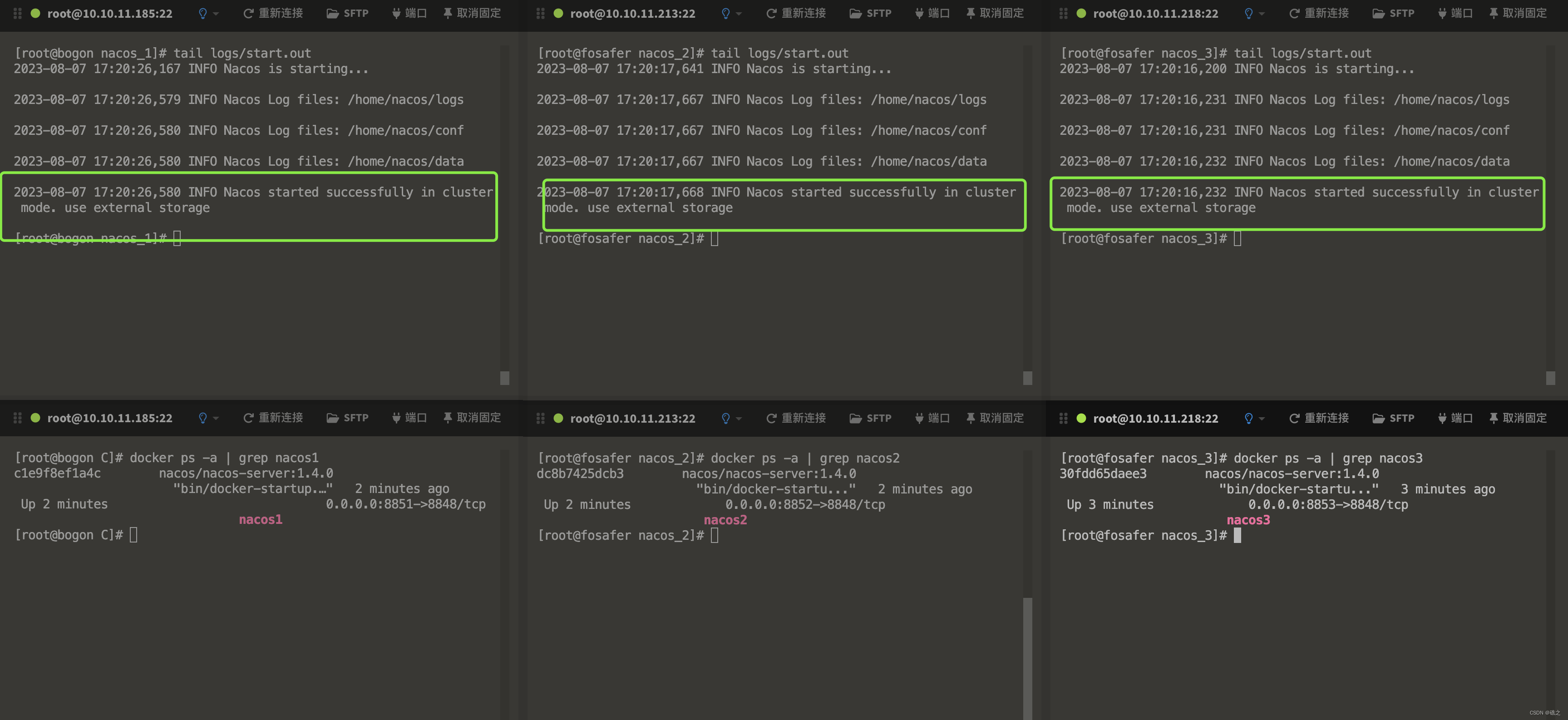Grab drag handle of 10.10.11.218 docker ps pane
This screenshot has width=1568, height=720.
click(1063, 419)
